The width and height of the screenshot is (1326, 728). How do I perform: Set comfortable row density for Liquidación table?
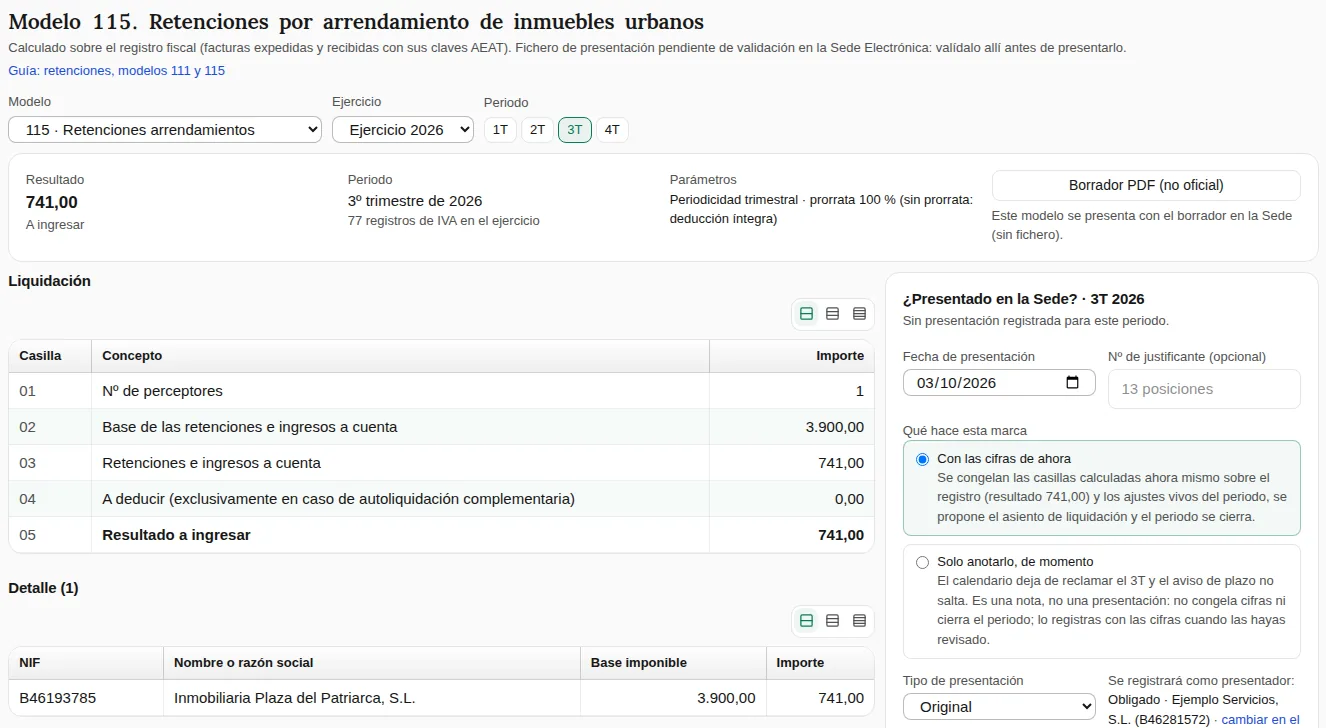(x=806, y=314)
